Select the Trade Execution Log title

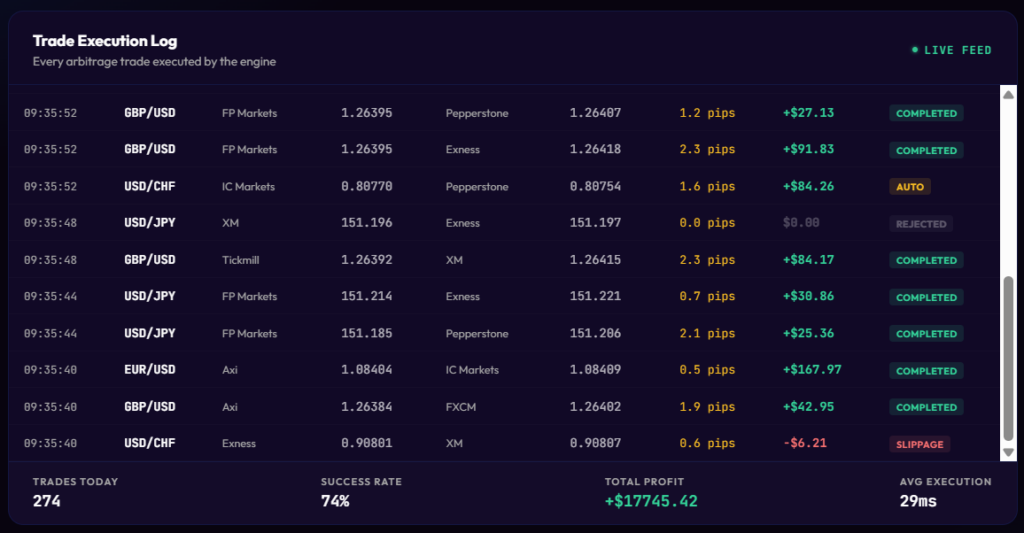(x=105, y=40)
